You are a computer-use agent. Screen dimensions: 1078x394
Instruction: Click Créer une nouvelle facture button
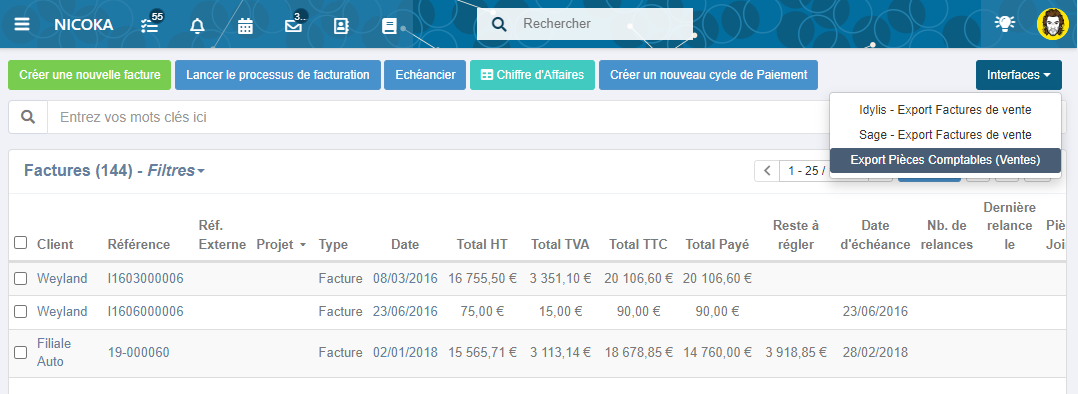click(x=89, y=75)
